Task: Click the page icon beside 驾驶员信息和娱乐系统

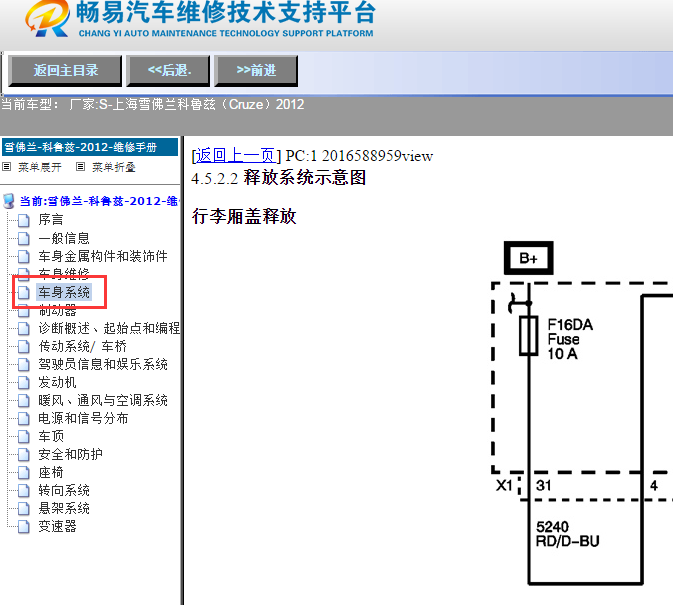Action: coord(24,364)
